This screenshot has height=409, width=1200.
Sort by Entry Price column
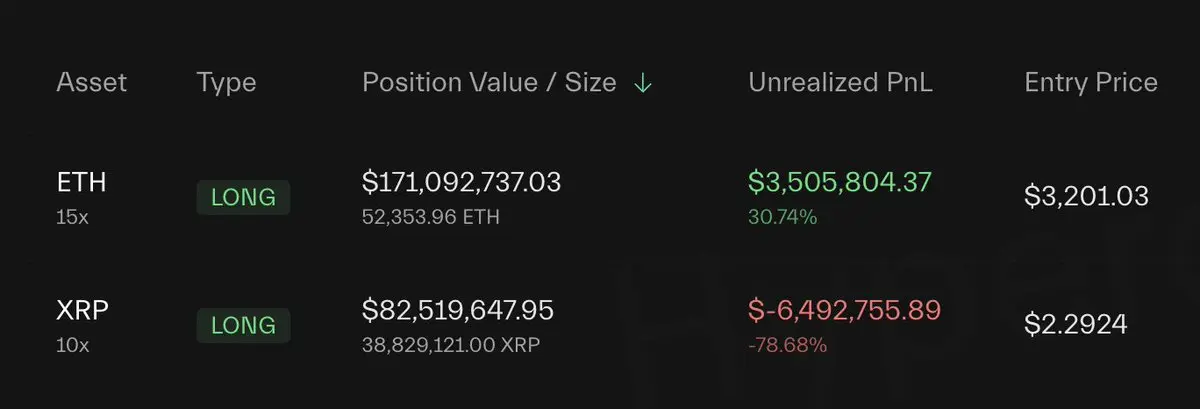[1091, 83]
